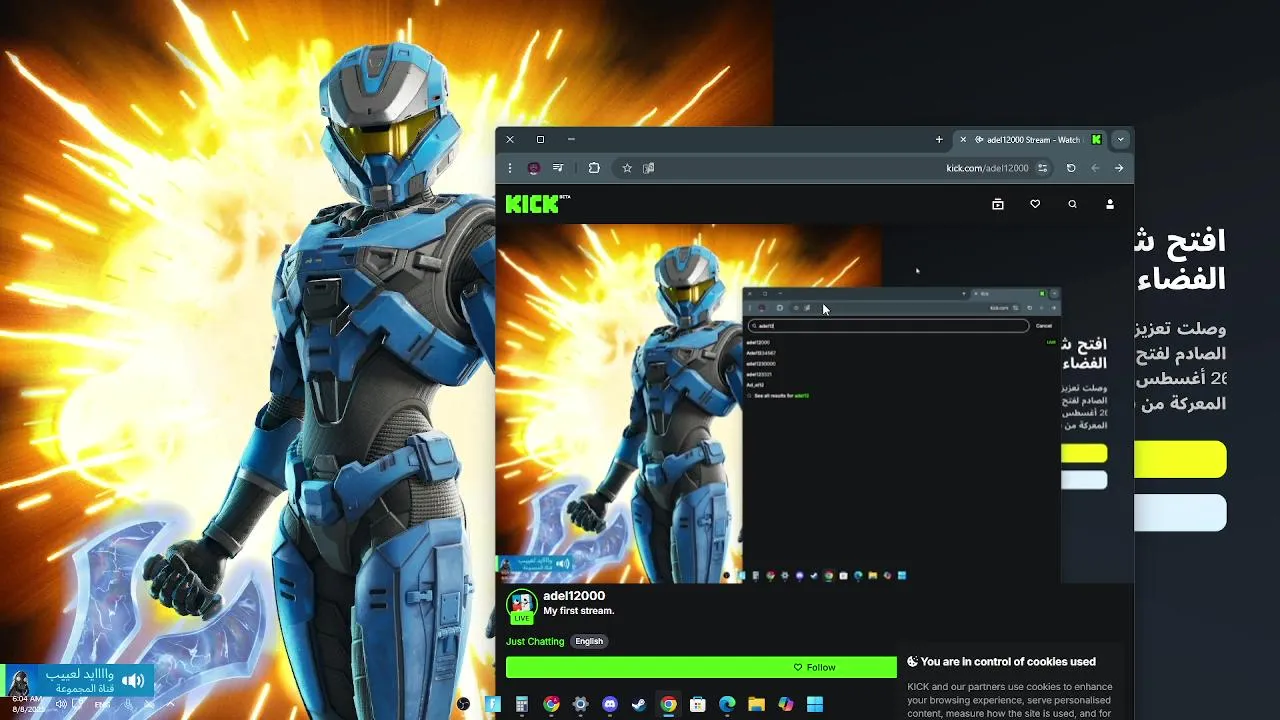This screenshot has height=720, width=1280.
Task: Open system tray volume icon
Action: (62, 704)
